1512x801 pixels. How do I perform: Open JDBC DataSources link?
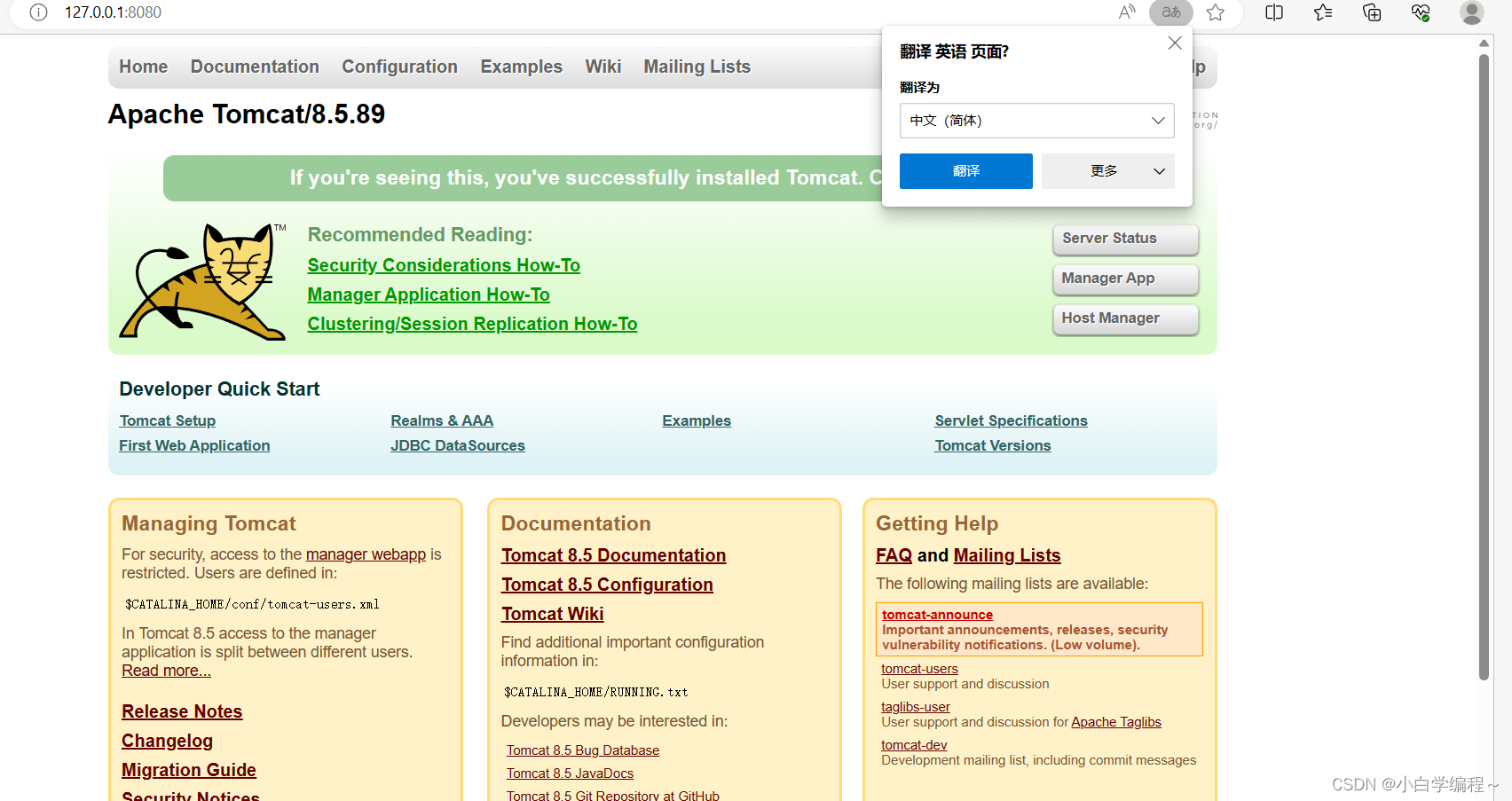458,445
